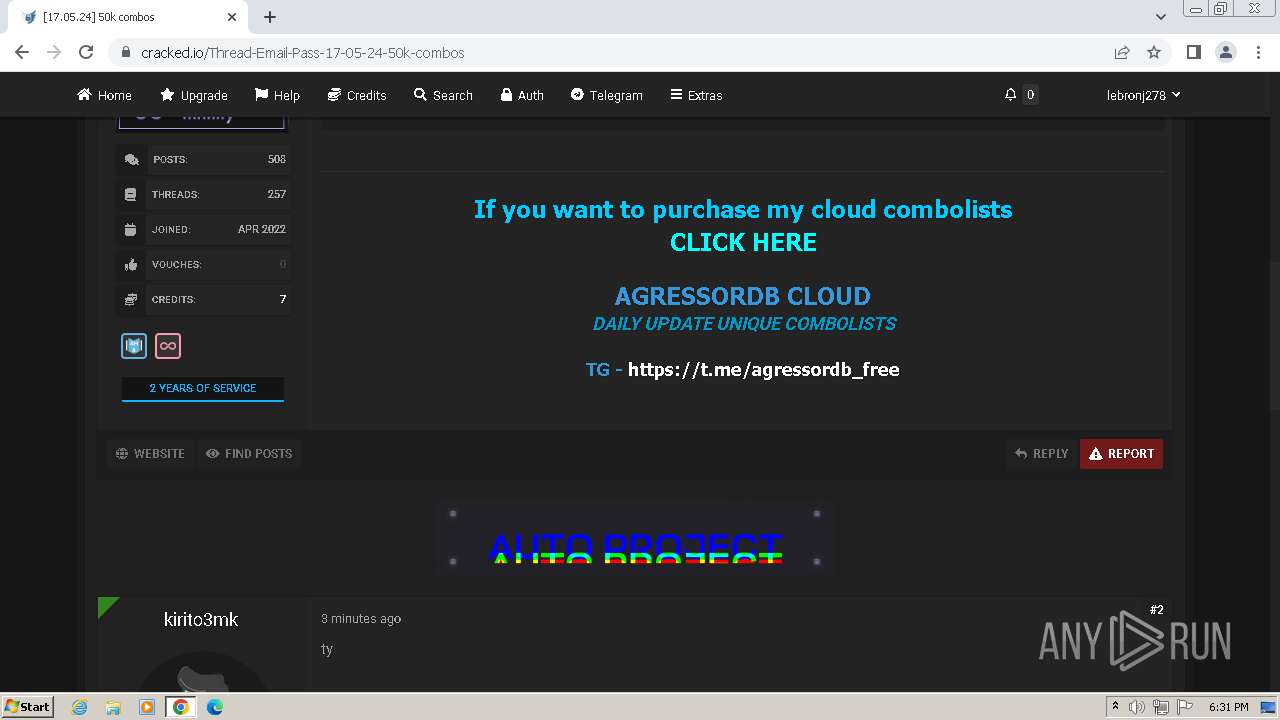Open the Chrome profile avatar
This screenshot has height=720, width=1280.
coord(1225,52)
